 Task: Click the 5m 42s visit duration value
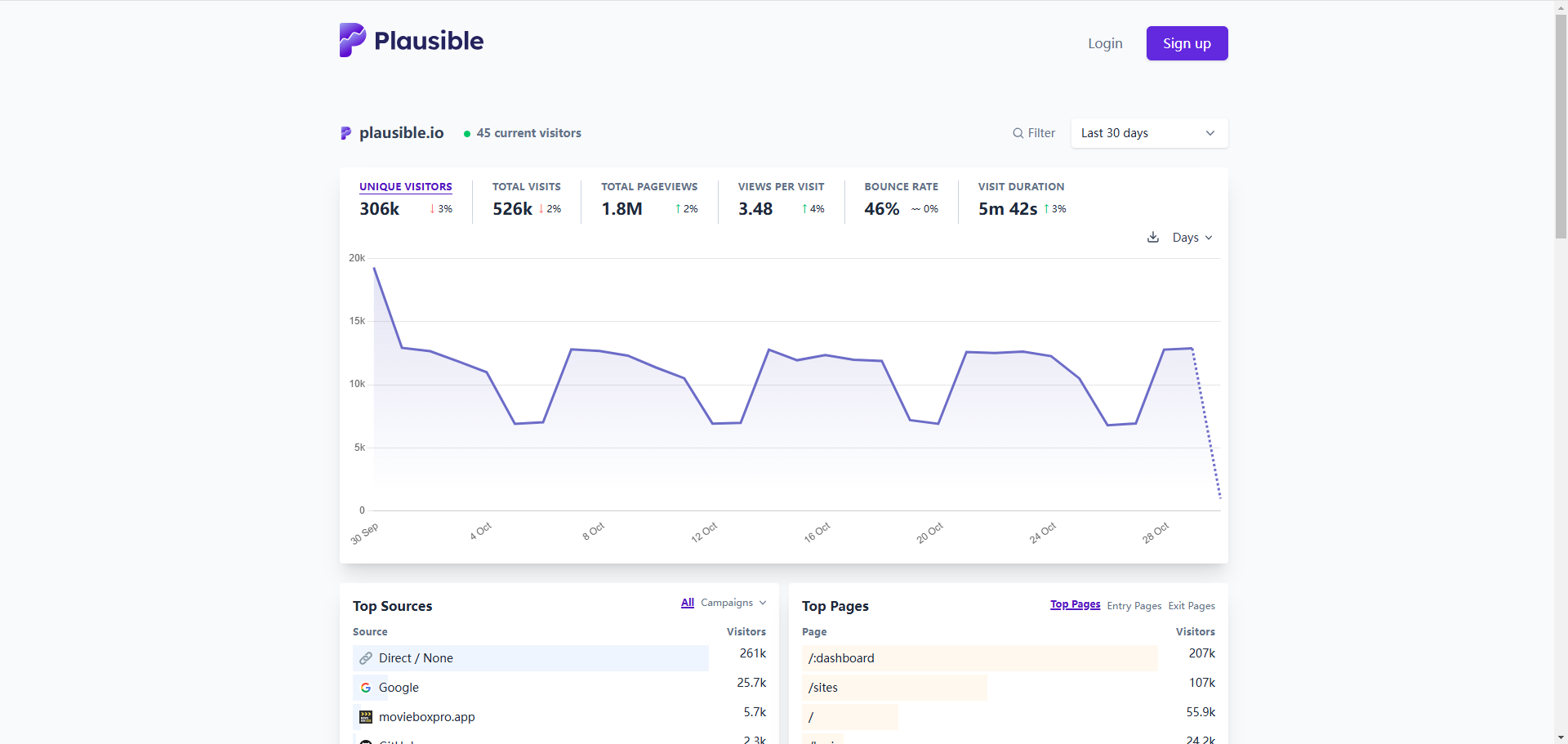[x=1008, y=209]
